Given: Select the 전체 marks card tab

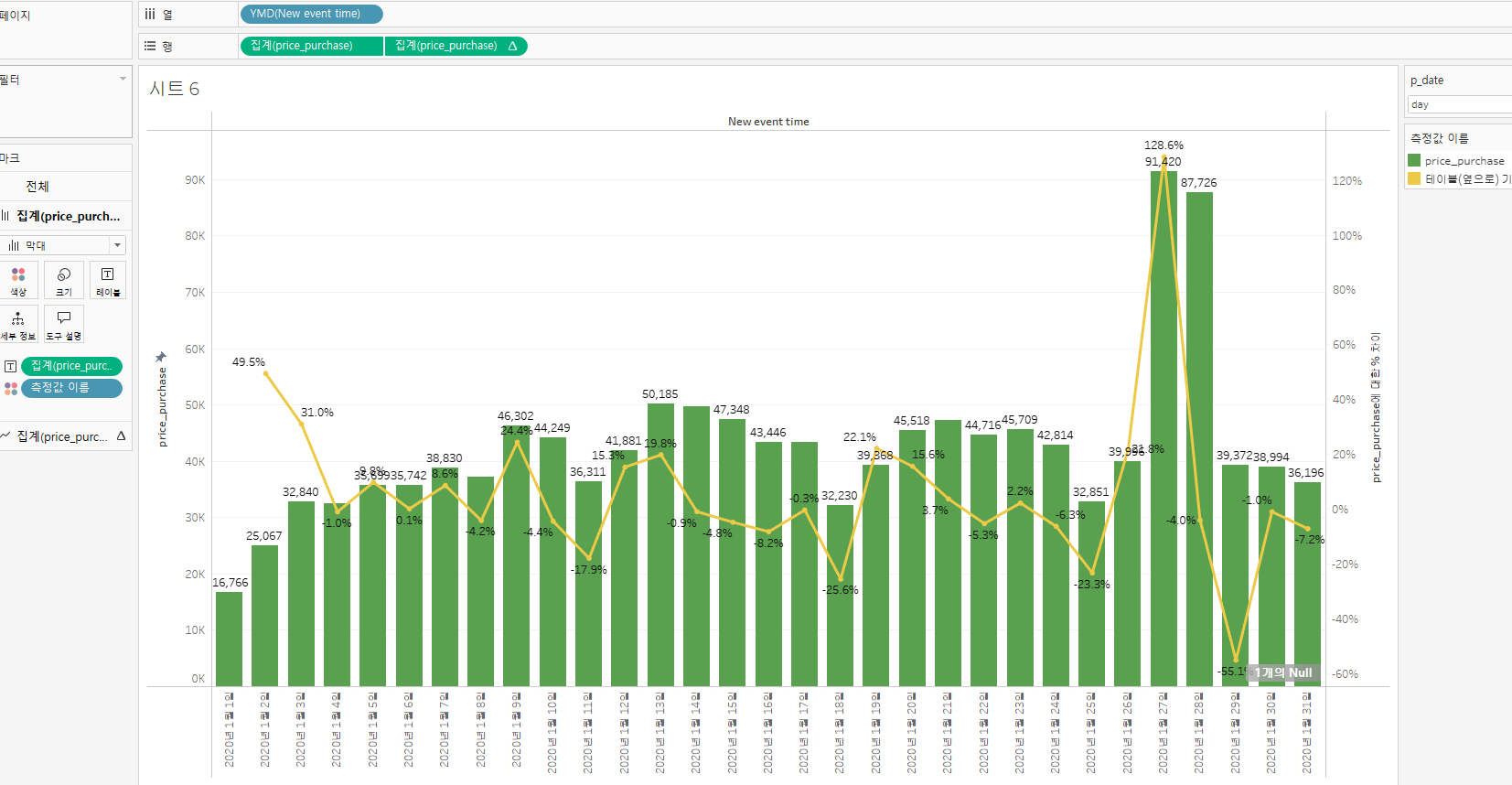Looking at the screenshot, I should click(66, 187).
